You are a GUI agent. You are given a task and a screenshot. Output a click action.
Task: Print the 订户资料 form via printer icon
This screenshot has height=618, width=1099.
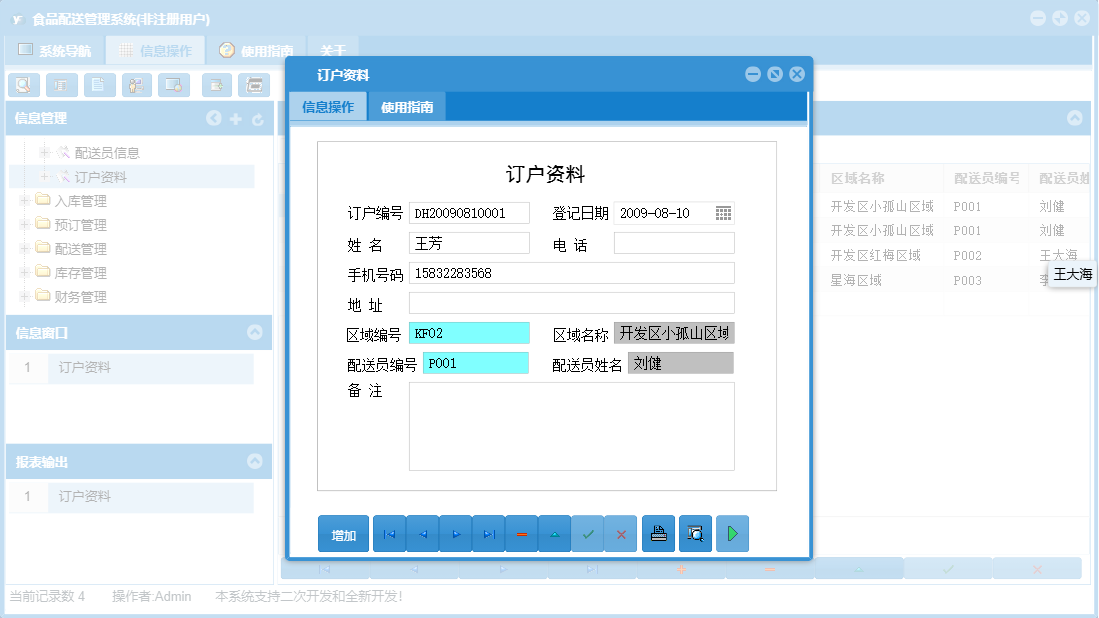click(658, 533)
